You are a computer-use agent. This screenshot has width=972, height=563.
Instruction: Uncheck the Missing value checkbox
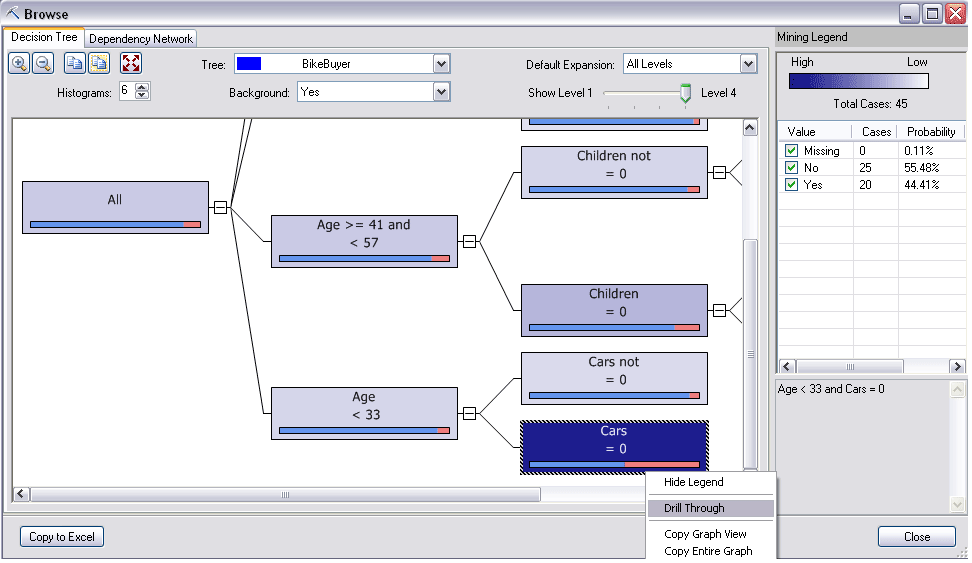[x=791, y=151]
